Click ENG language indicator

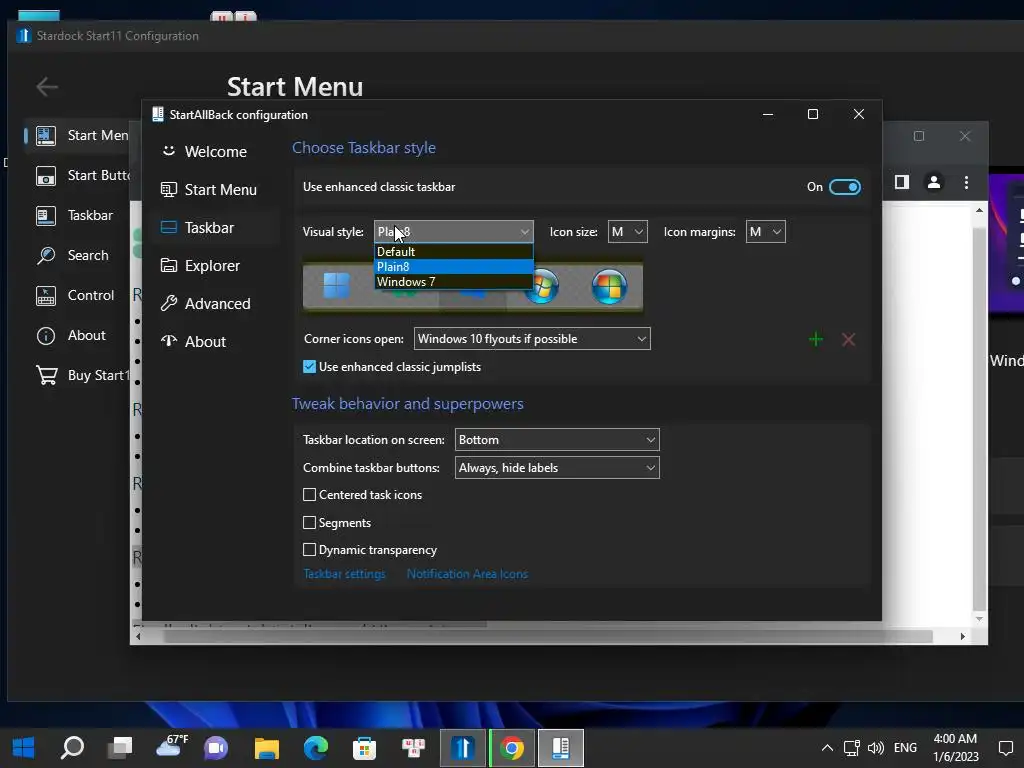pyautogui.click(x=905, y=748)
